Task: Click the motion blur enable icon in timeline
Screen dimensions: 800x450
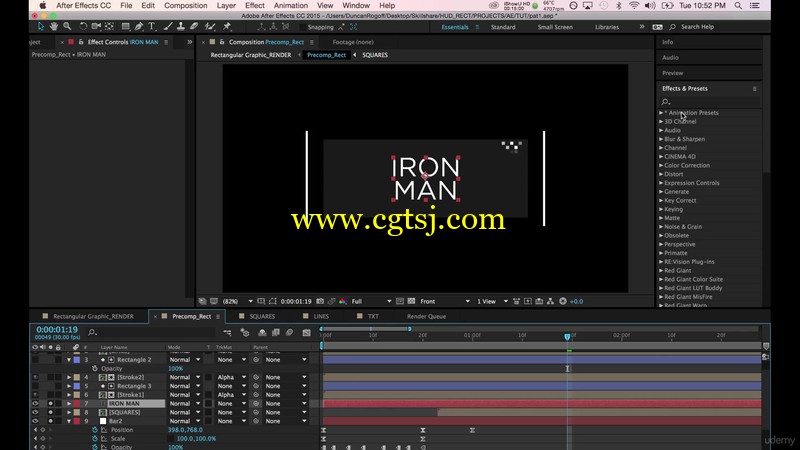Action: pos(289,333)
